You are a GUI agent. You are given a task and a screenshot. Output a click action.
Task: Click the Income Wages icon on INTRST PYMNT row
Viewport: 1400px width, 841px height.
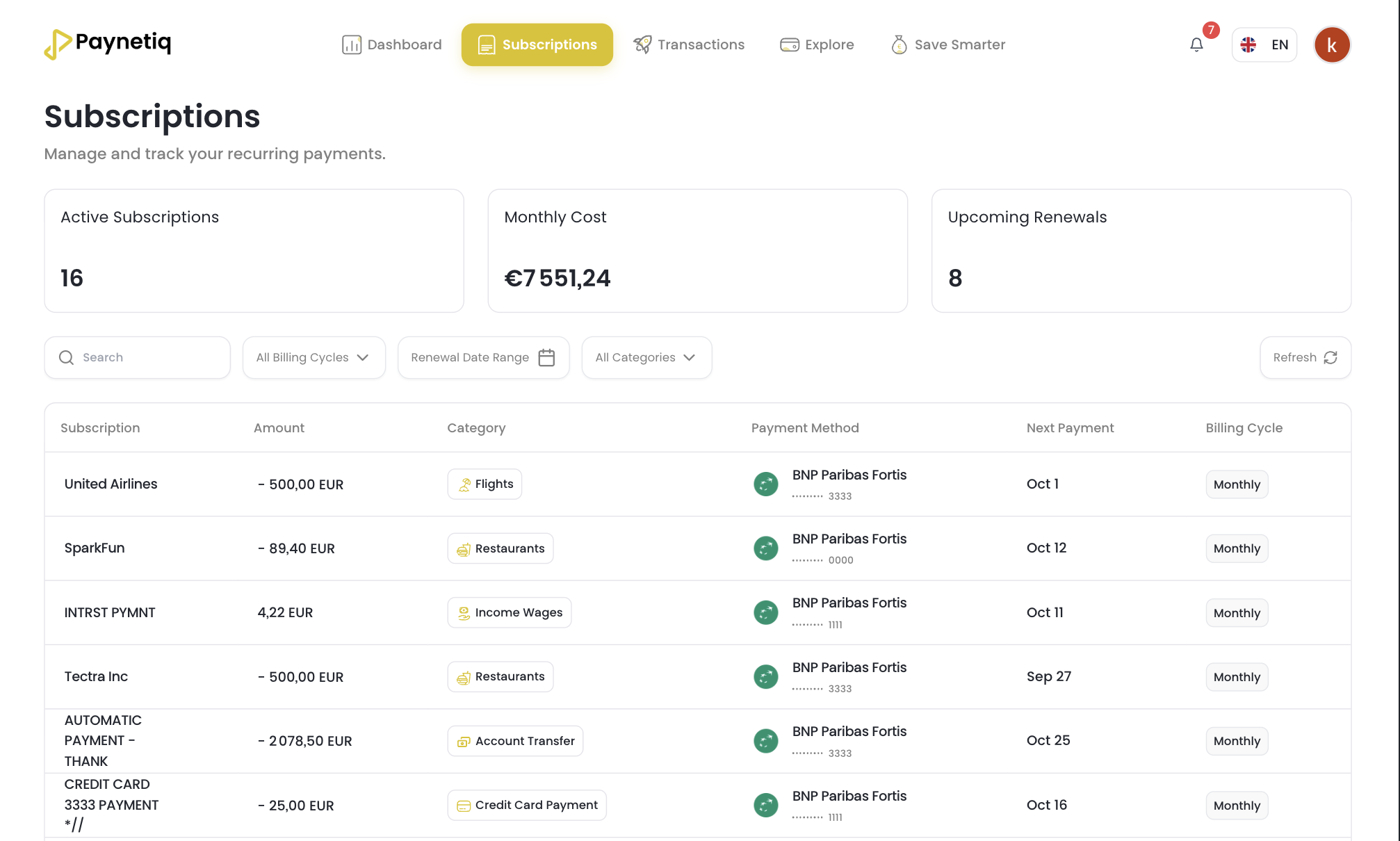(x=463, y=612)
